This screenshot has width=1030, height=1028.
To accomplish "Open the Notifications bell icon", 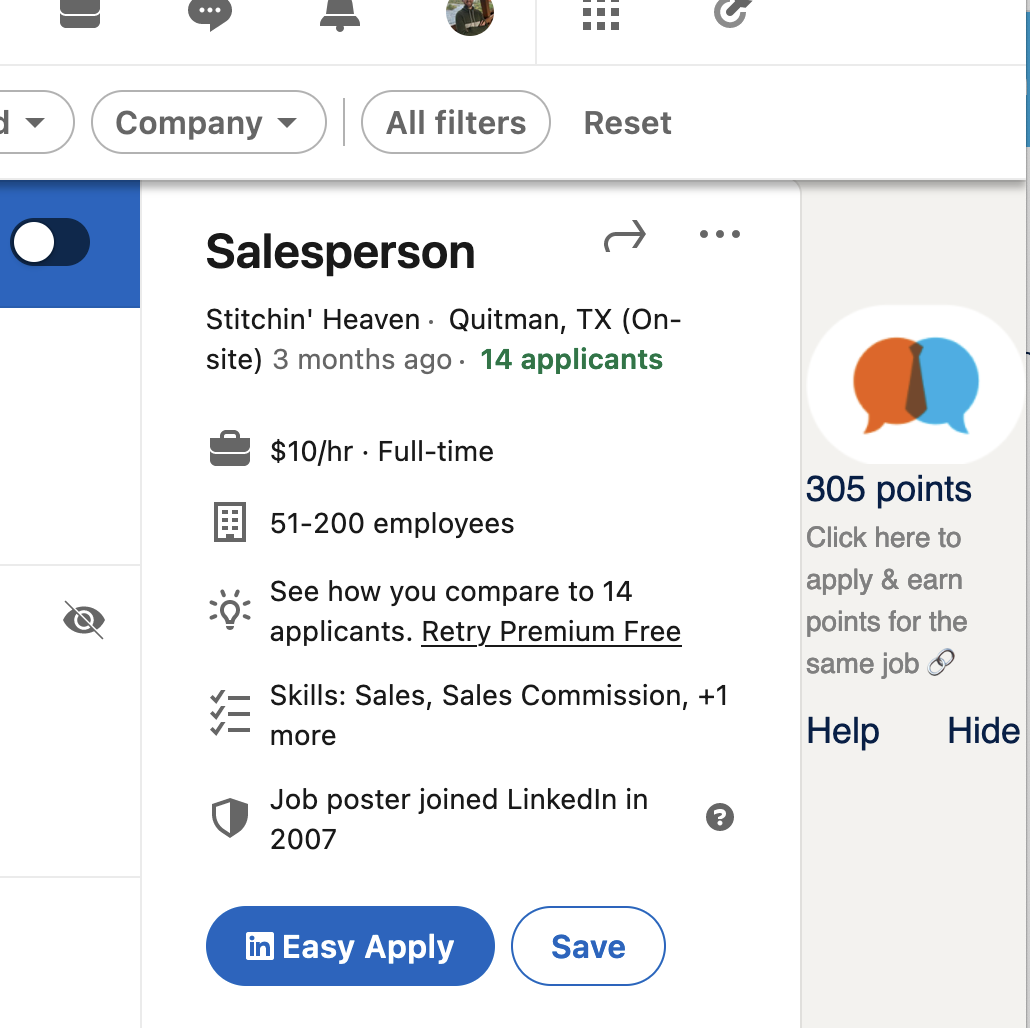I will pyautogui.click(x=340, y=14).
